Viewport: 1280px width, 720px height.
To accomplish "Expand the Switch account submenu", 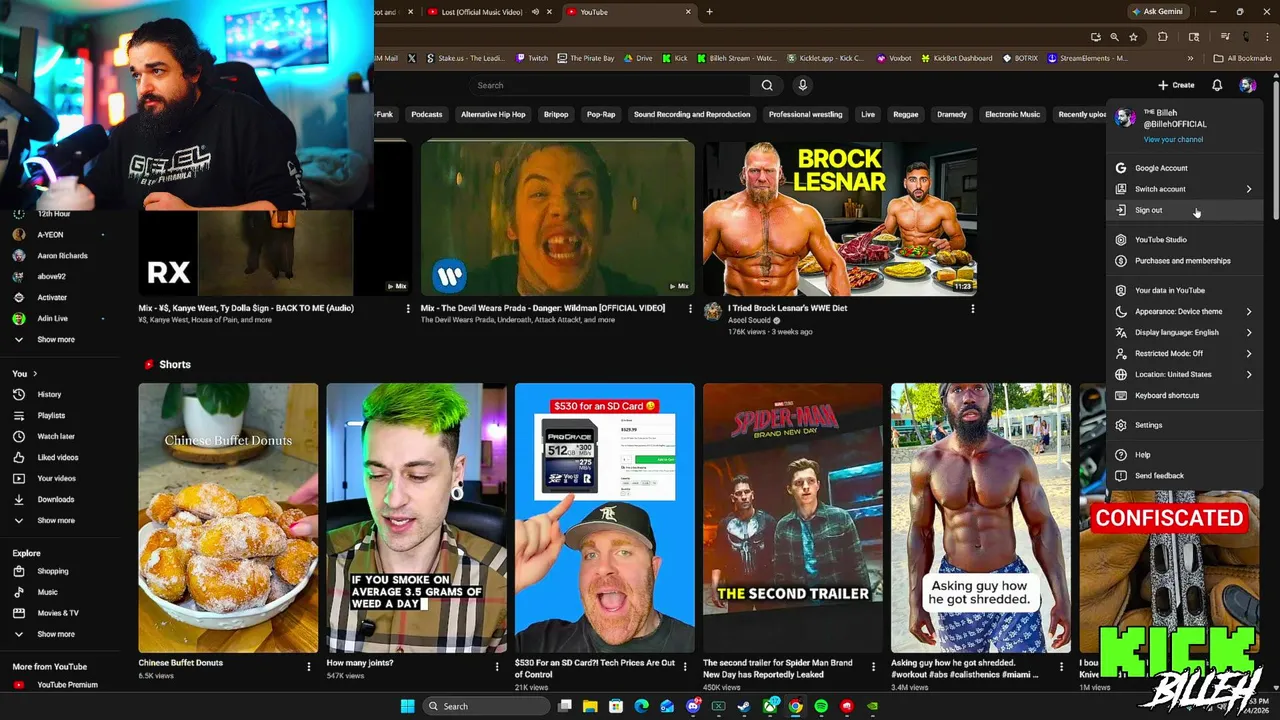I will point(1185,189).
